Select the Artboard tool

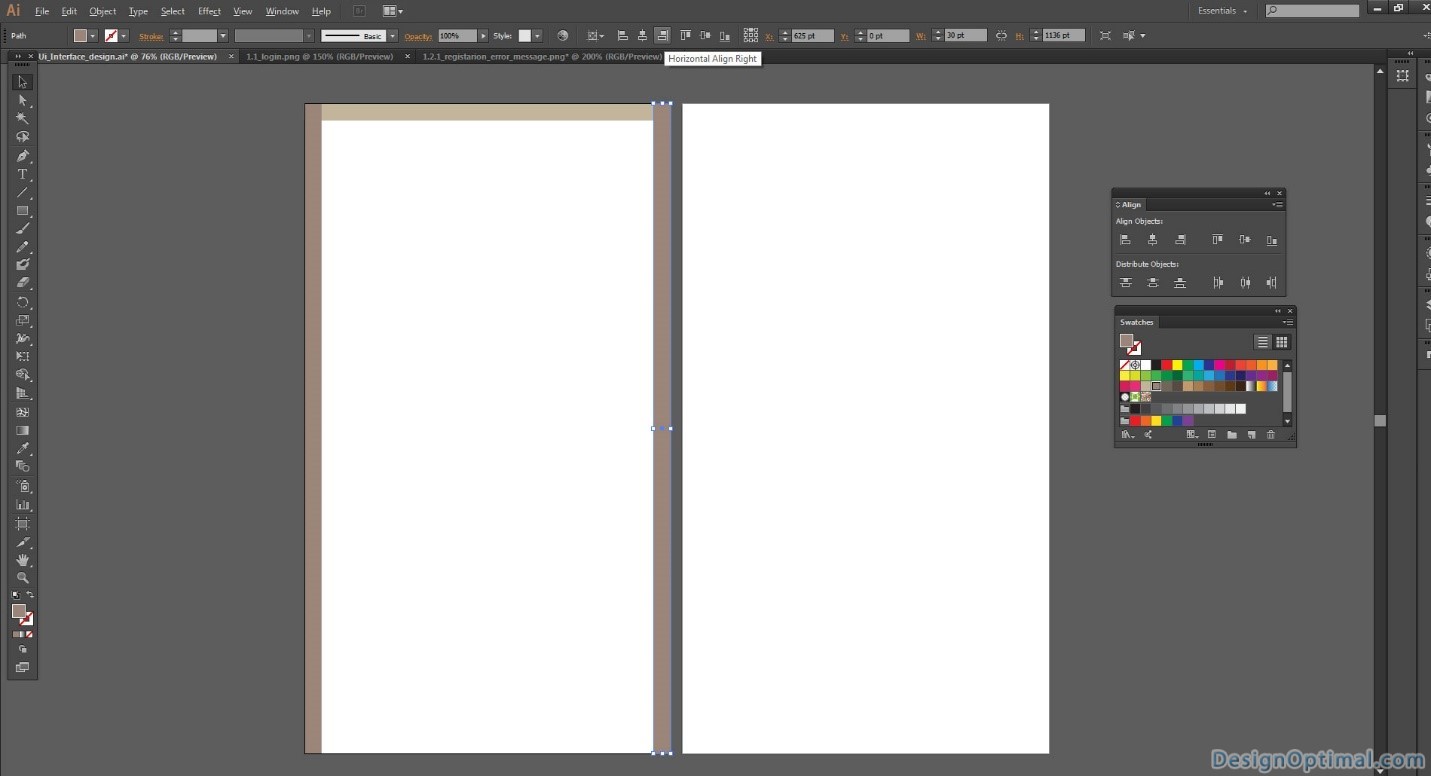[22, 524]
